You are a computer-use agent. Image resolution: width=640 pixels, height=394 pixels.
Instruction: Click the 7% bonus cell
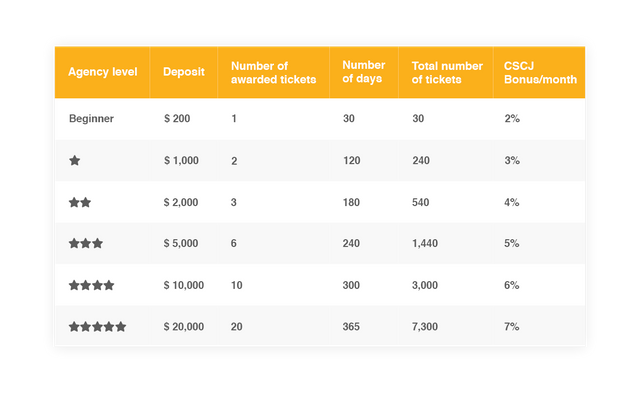511,327
